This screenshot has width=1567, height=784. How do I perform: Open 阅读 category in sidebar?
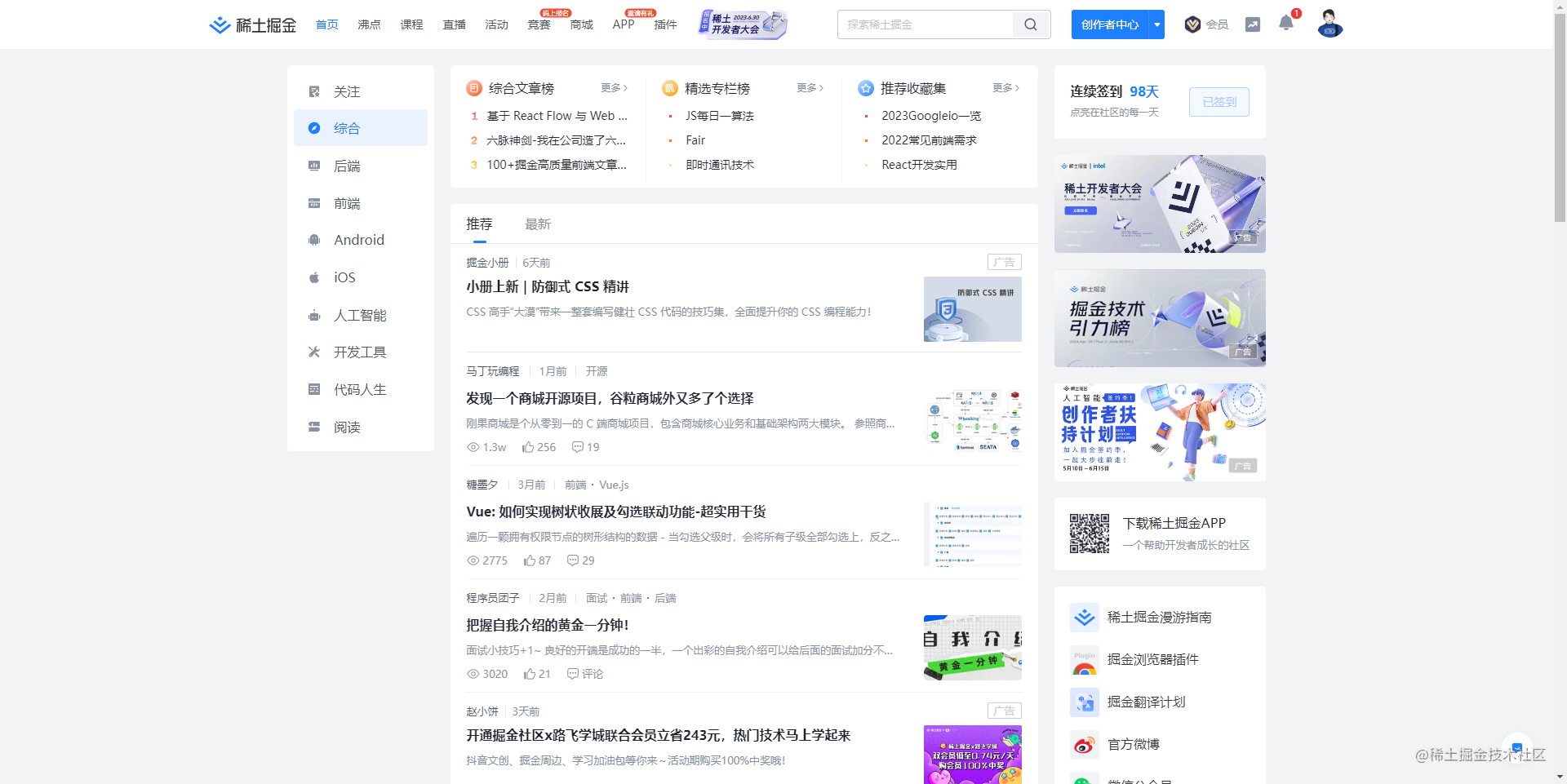(x=361, y=427)
